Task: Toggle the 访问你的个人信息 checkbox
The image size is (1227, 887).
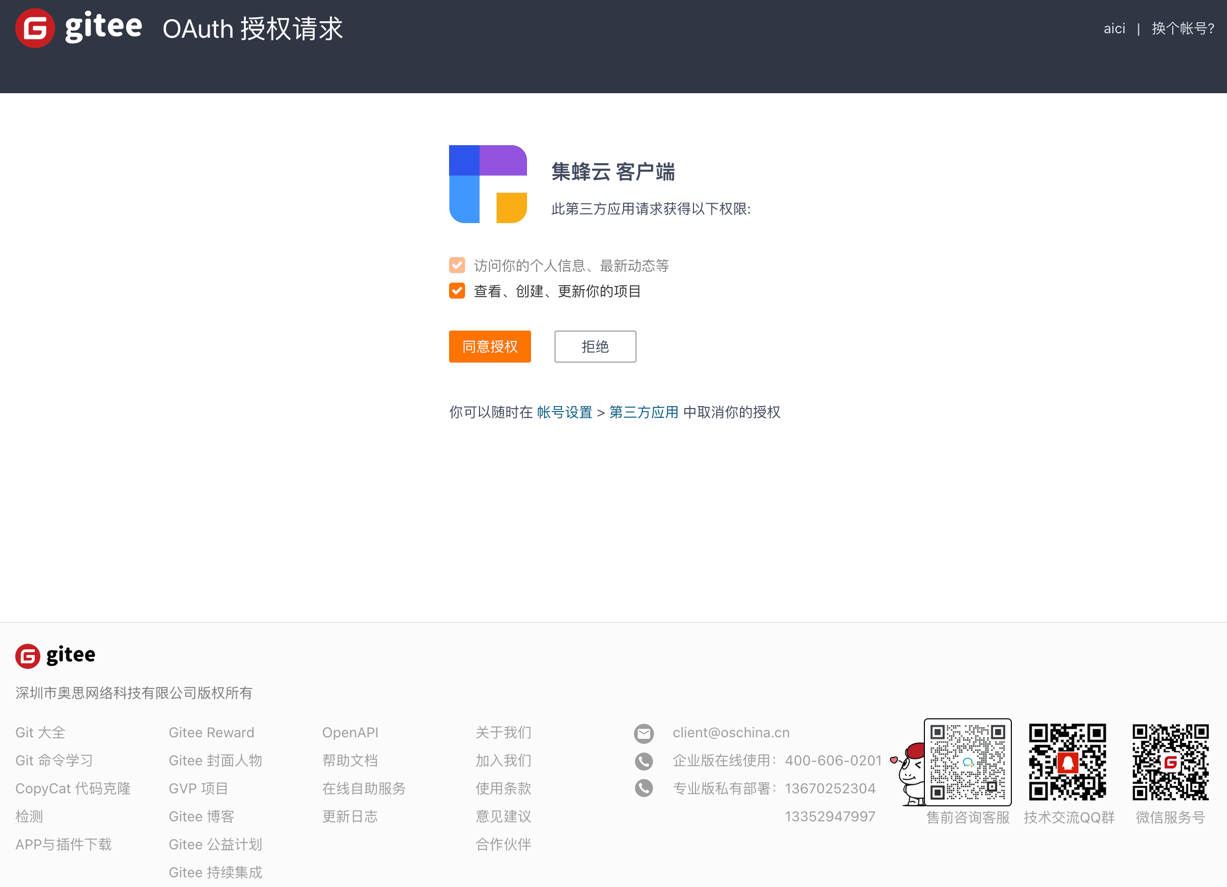Action: pos(457,265)
